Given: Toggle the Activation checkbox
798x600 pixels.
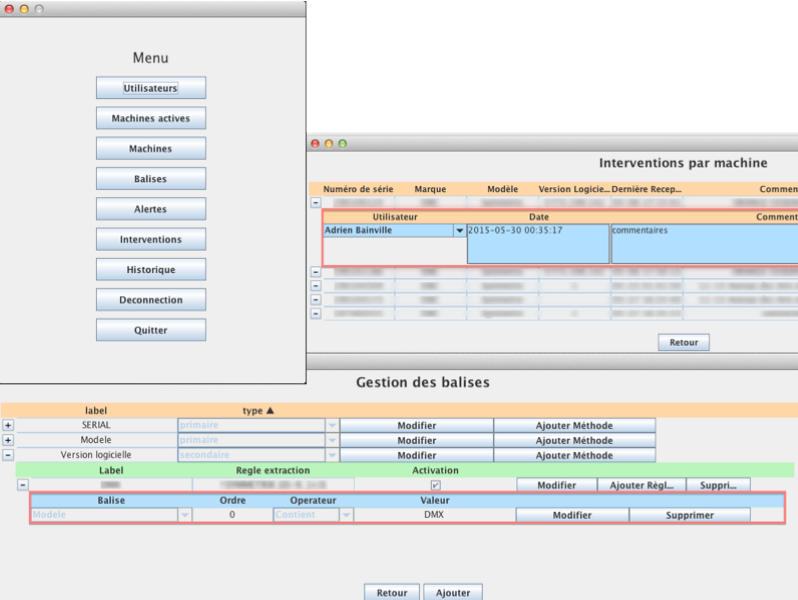Looking at the screenshot, I should tap(436, 485).
